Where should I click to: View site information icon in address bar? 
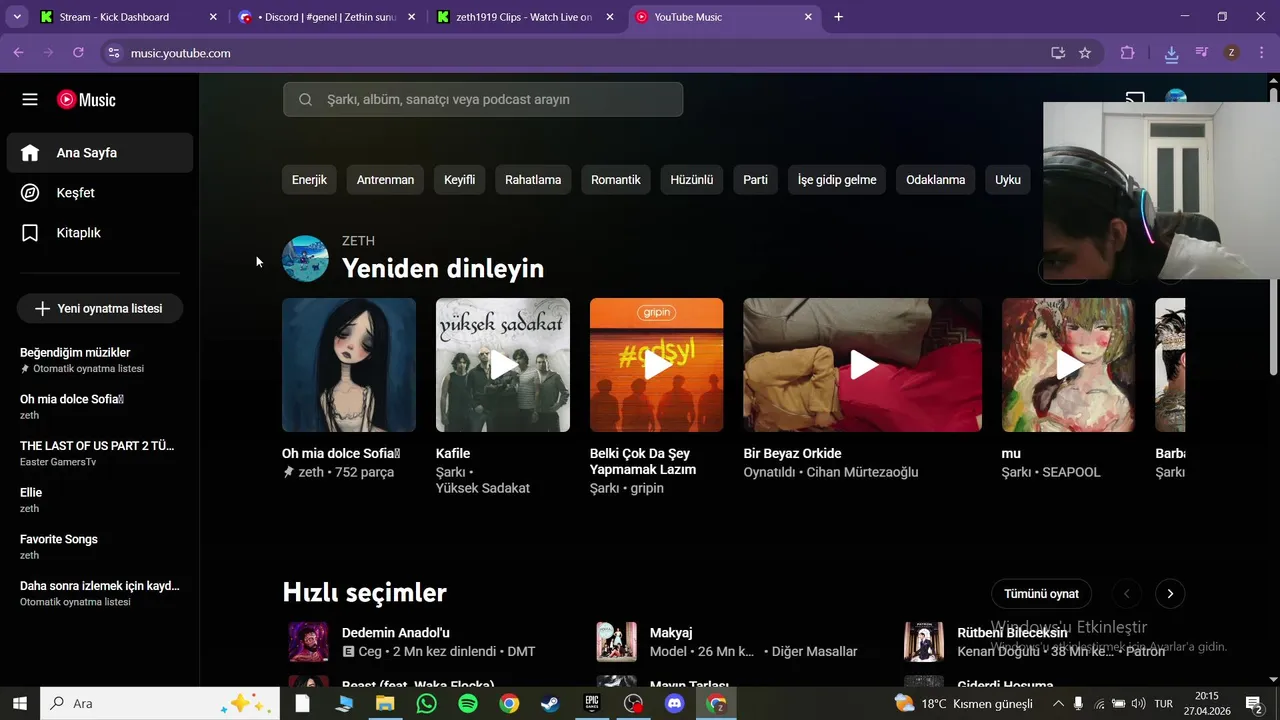pos(114,53)
